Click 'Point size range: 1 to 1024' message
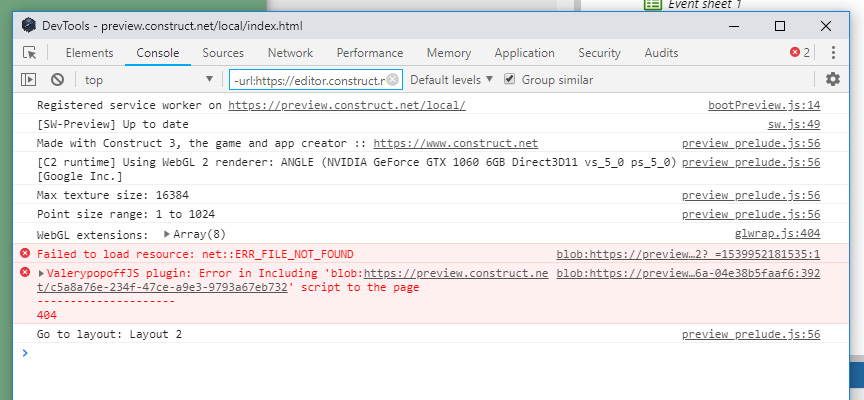The width and height of the screenshot is (864, 400). tap(126, 214)
